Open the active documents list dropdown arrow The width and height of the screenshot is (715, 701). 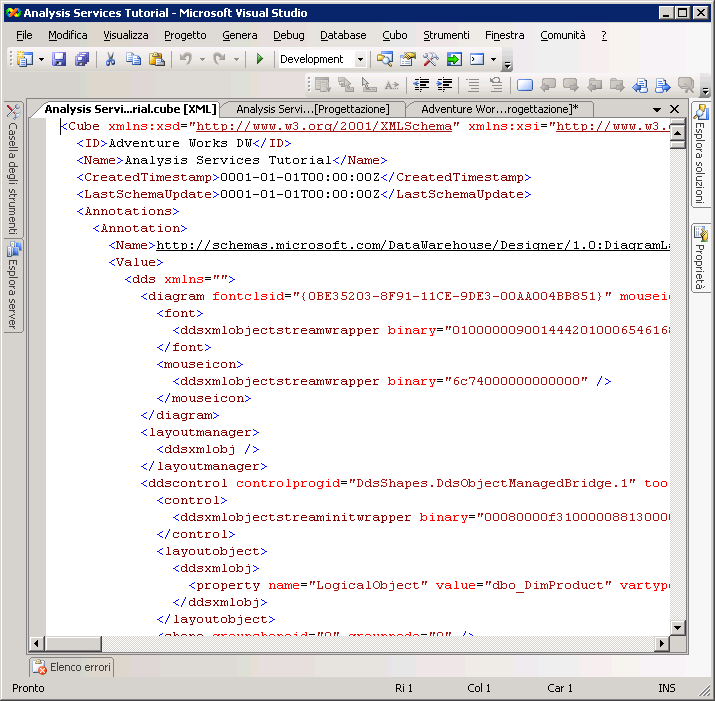[657, 109]
